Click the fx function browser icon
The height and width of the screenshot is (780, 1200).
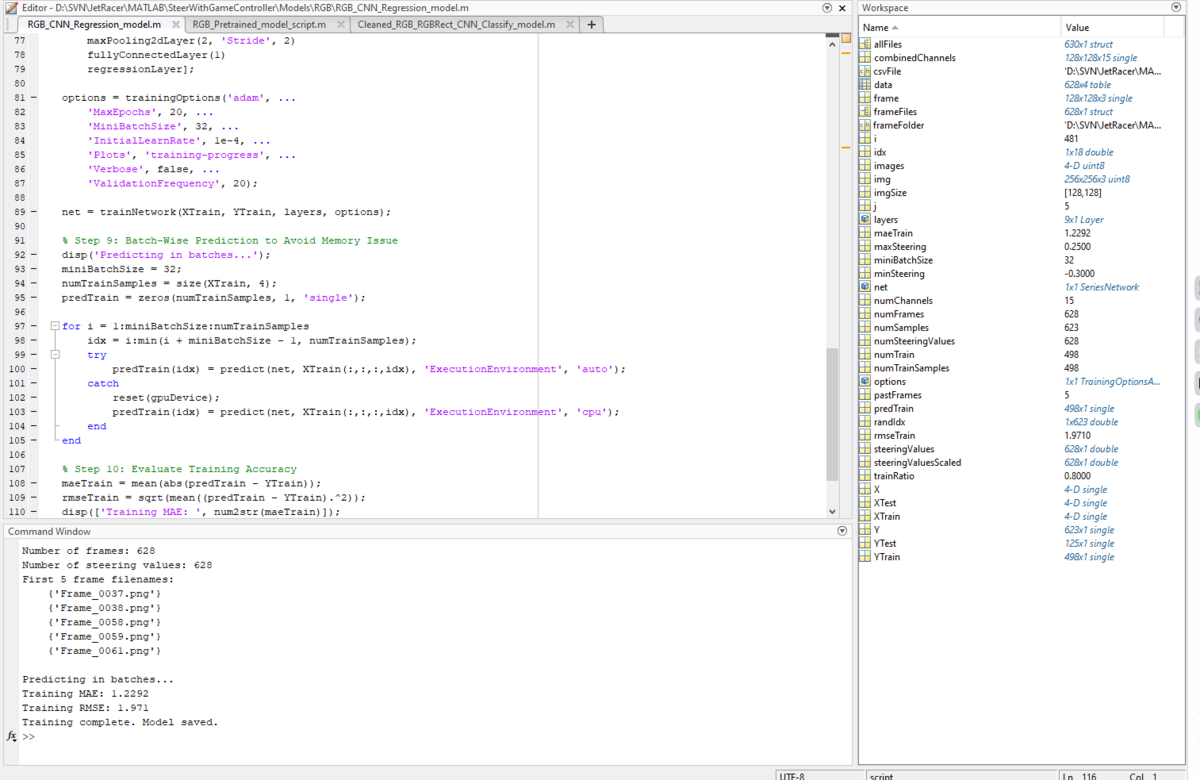coord(12,737)
